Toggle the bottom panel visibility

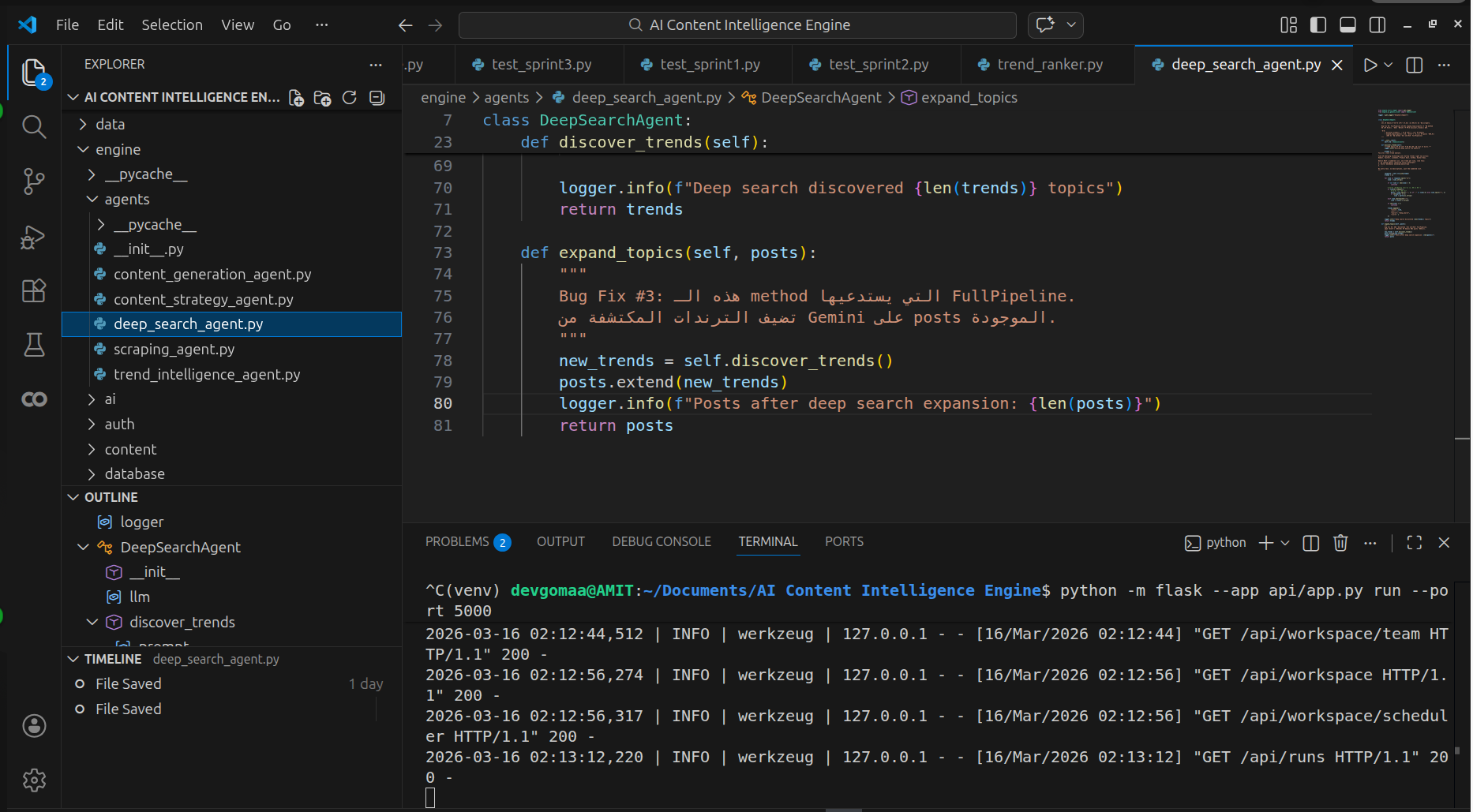(x=1347, y=25)
